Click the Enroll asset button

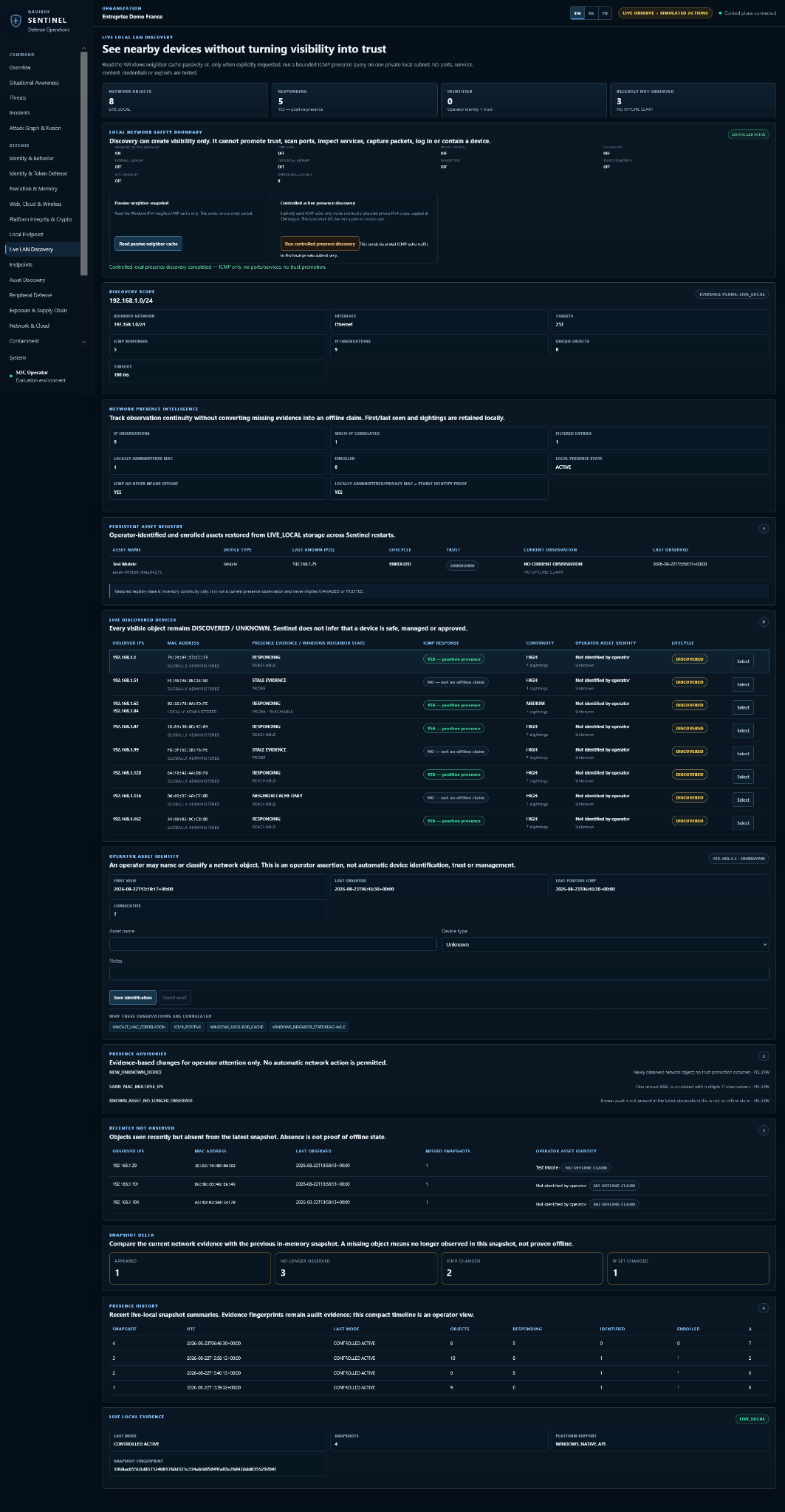click(175, 997)
